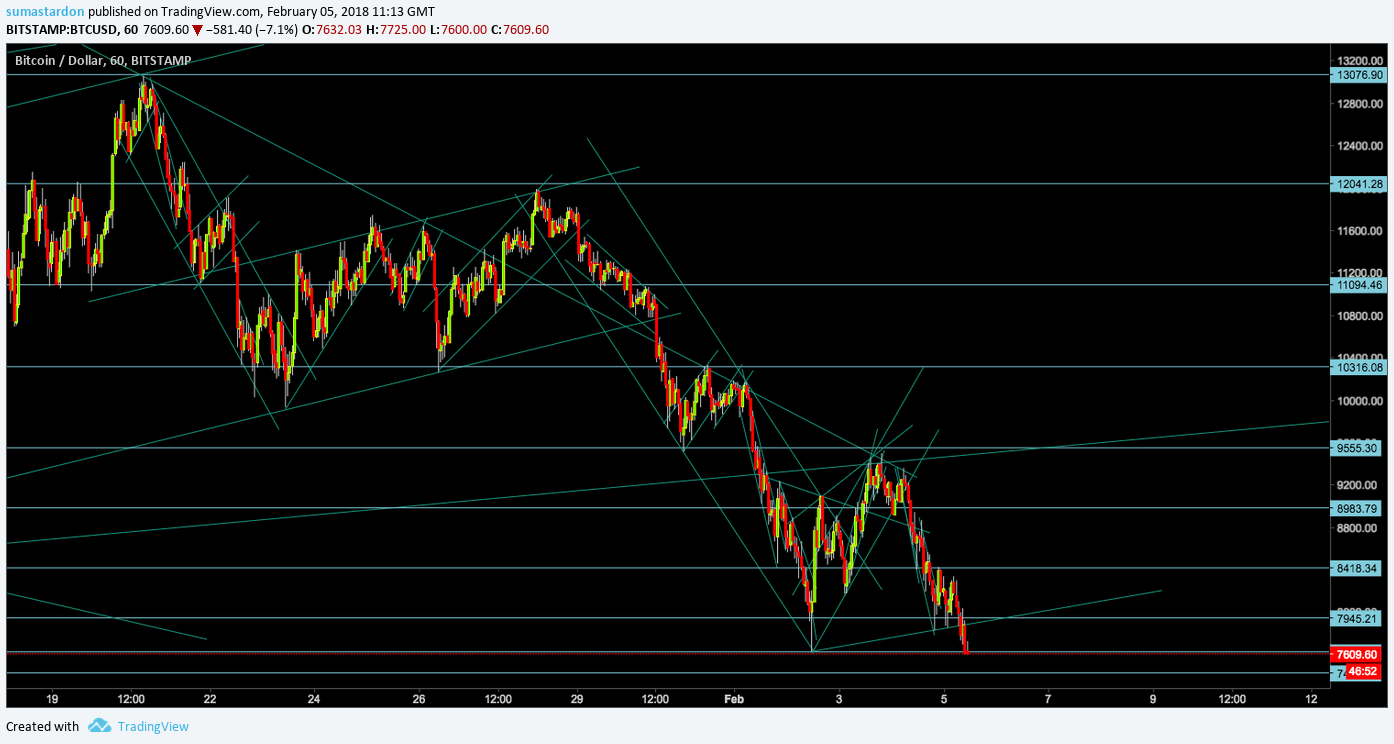
Task: Click the 10800.00 price axis tick
Action: click(x=1361, y=316)
